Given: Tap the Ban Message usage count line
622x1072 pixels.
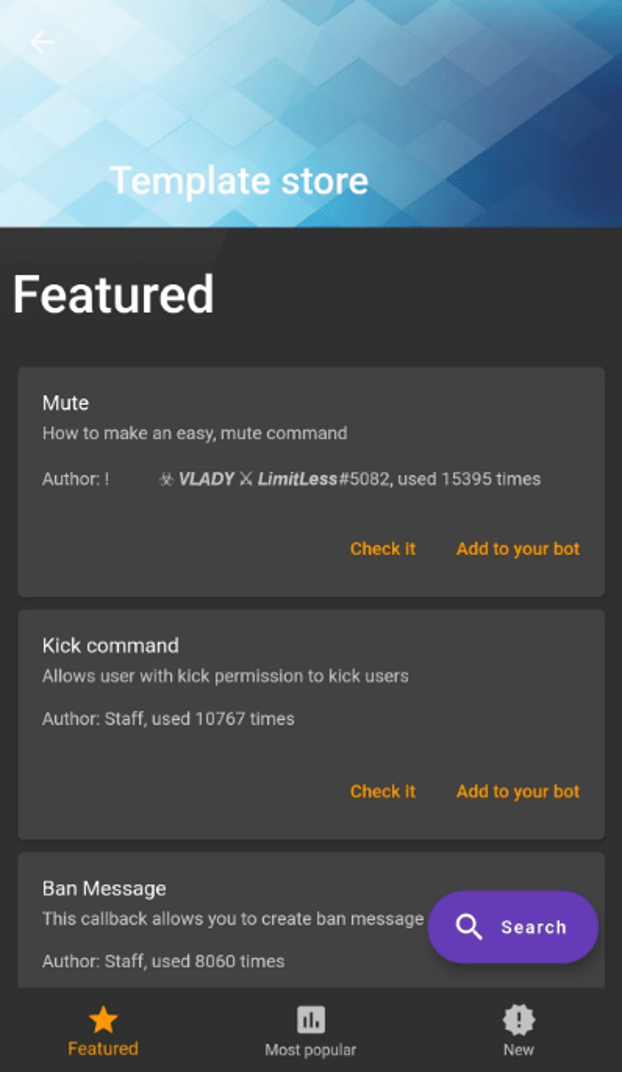Looking at the screenshot, I should 163,961.
